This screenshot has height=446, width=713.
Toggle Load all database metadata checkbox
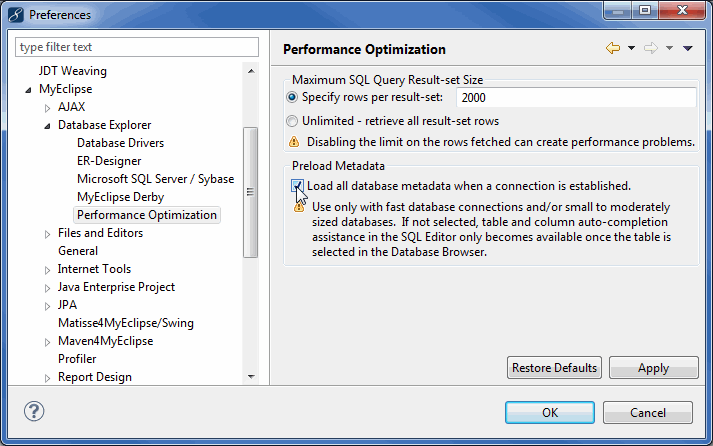(296, 186)
